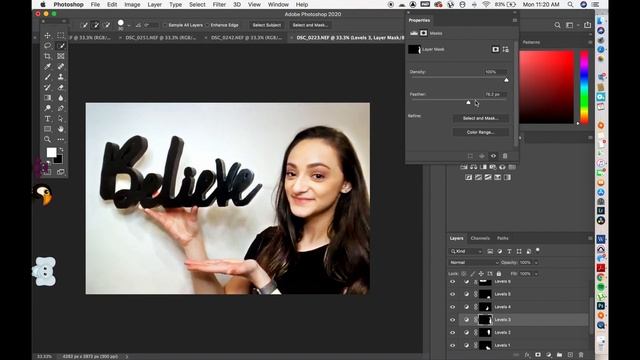Switch to the Channels tab
Screen dimensions: 640x360
pyautogui.click(x=480, y=238)
